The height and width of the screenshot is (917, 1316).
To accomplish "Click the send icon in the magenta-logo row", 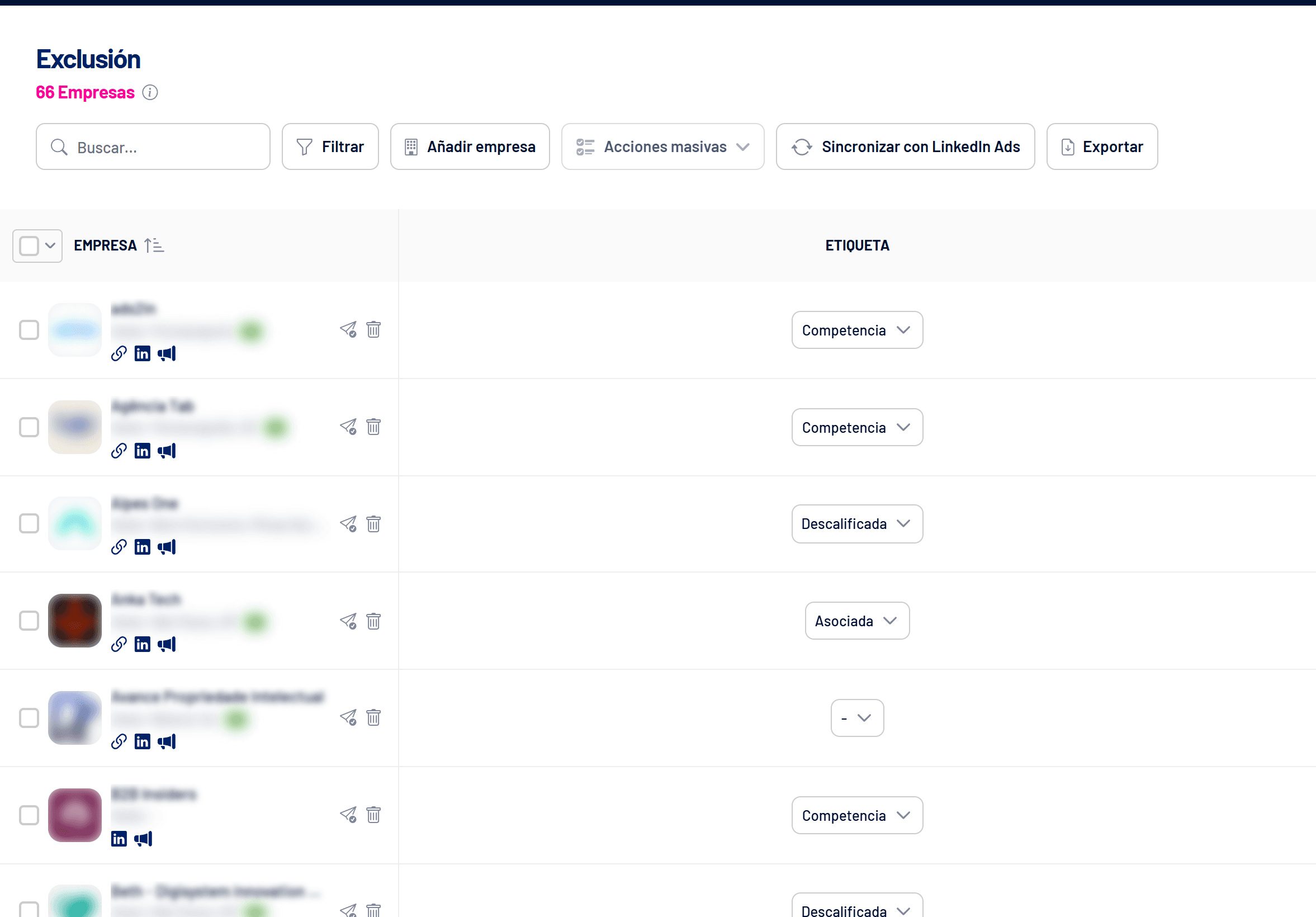I will (348, 815).
